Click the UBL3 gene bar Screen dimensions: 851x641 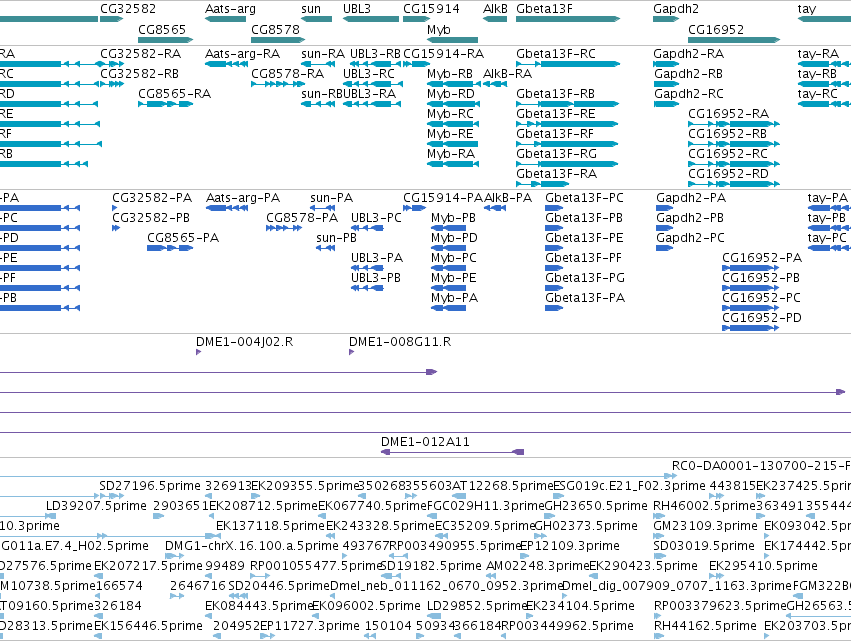[371, 19]
